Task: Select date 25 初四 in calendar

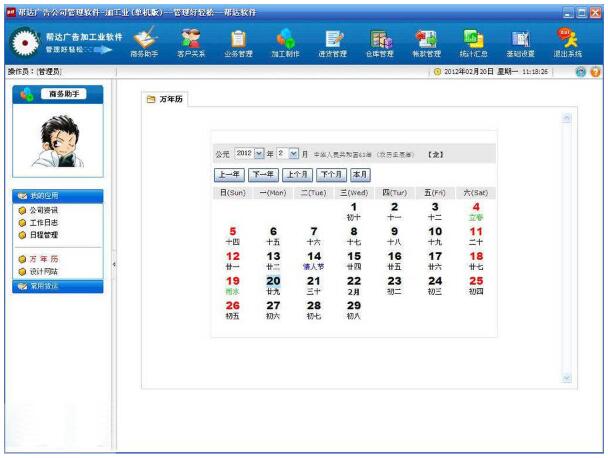Action: 476,285
